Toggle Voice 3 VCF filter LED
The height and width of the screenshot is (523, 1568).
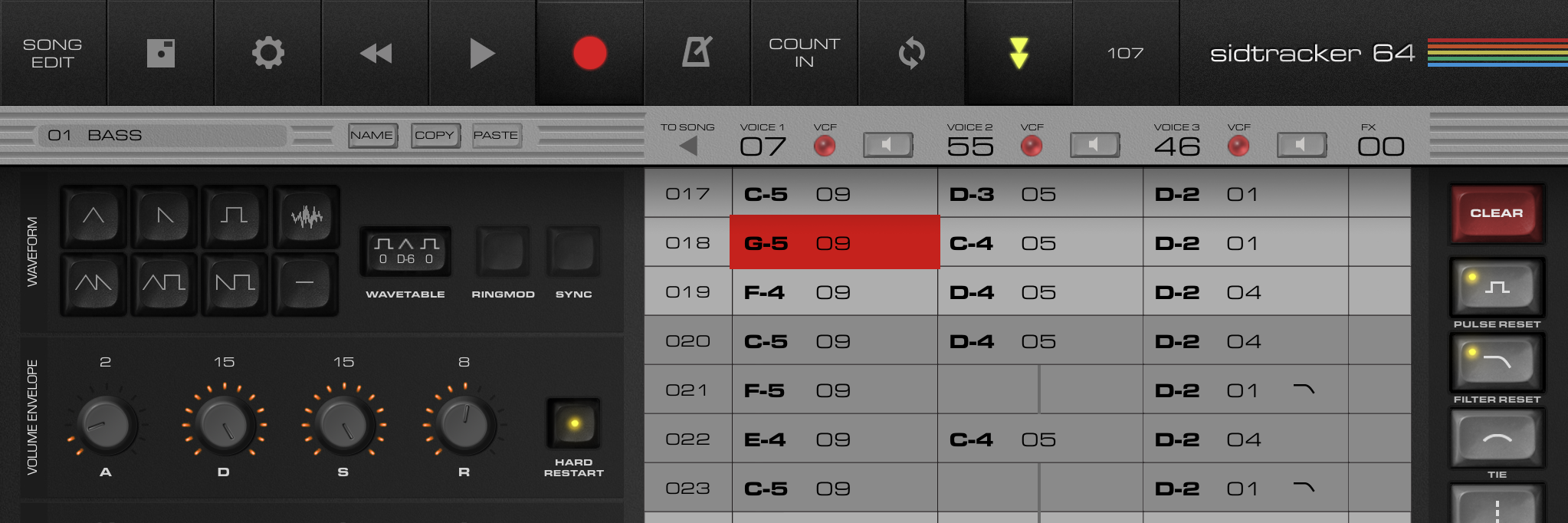point(1238,146)
